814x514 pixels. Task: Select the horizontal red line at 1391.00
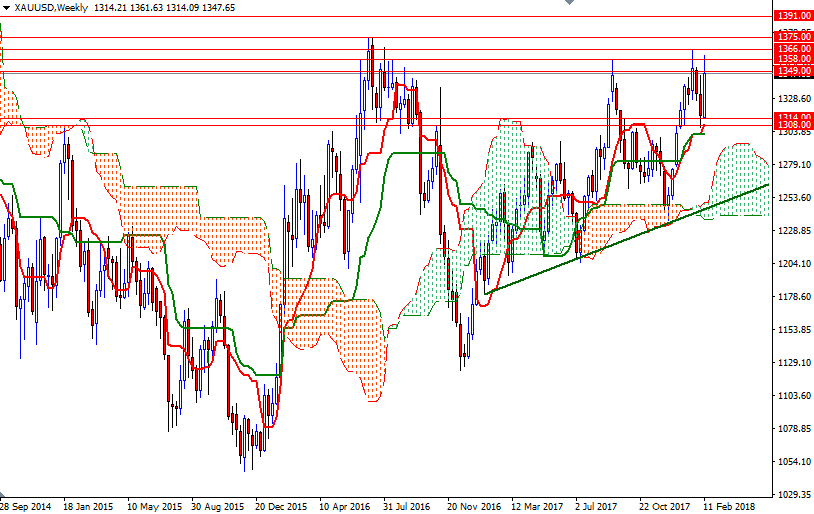(400, 16)
